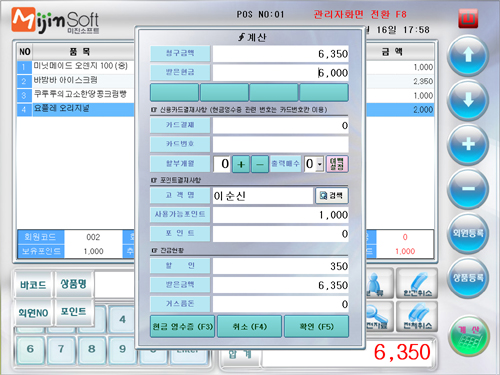Click the red 1,000 value in summary

(405, 251)
